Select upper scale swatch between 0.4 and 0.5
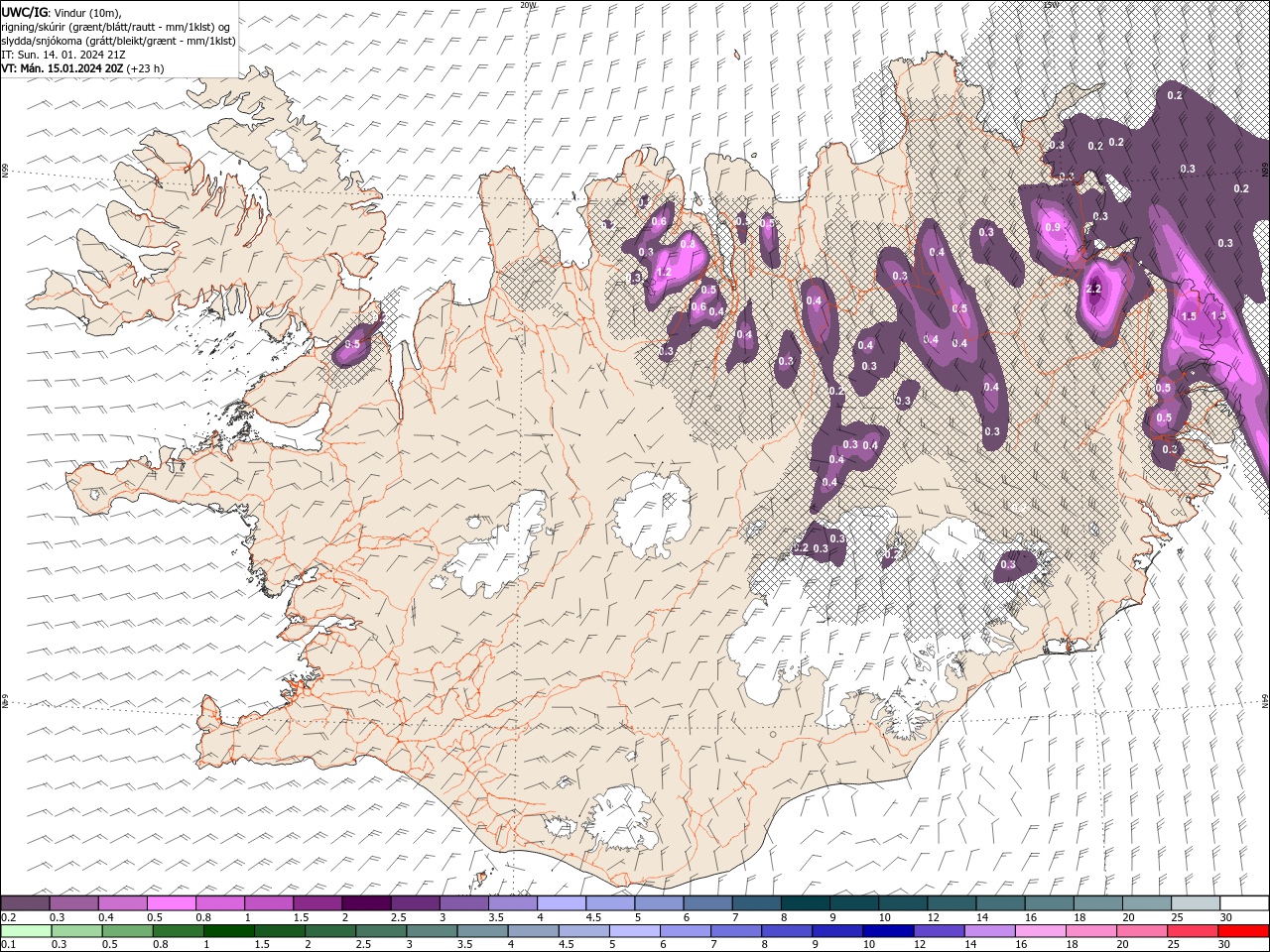1270x952 pixels. click(122, 903)
